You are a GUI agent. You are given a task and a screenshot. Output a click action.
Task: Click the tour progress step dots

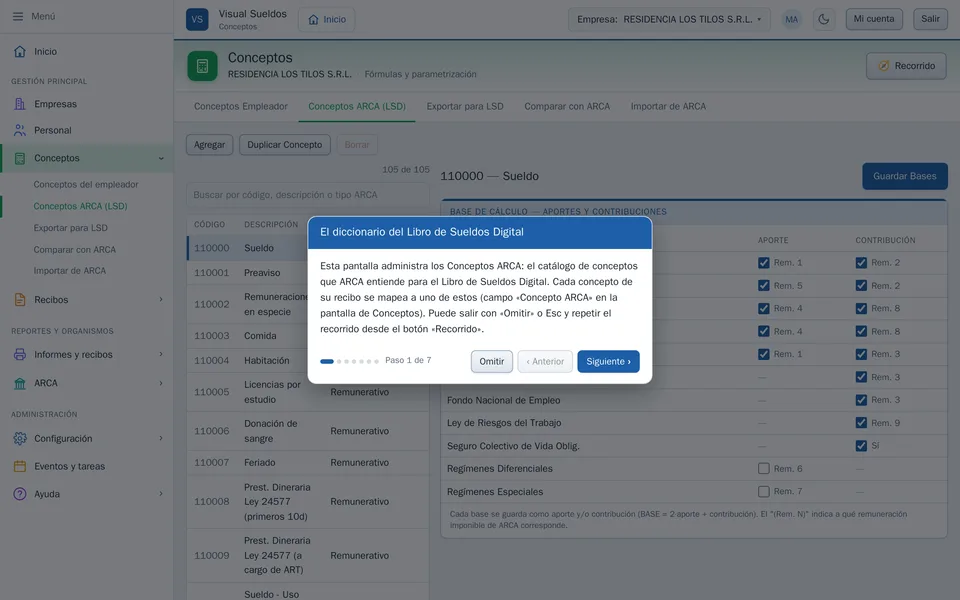[350, 361]
